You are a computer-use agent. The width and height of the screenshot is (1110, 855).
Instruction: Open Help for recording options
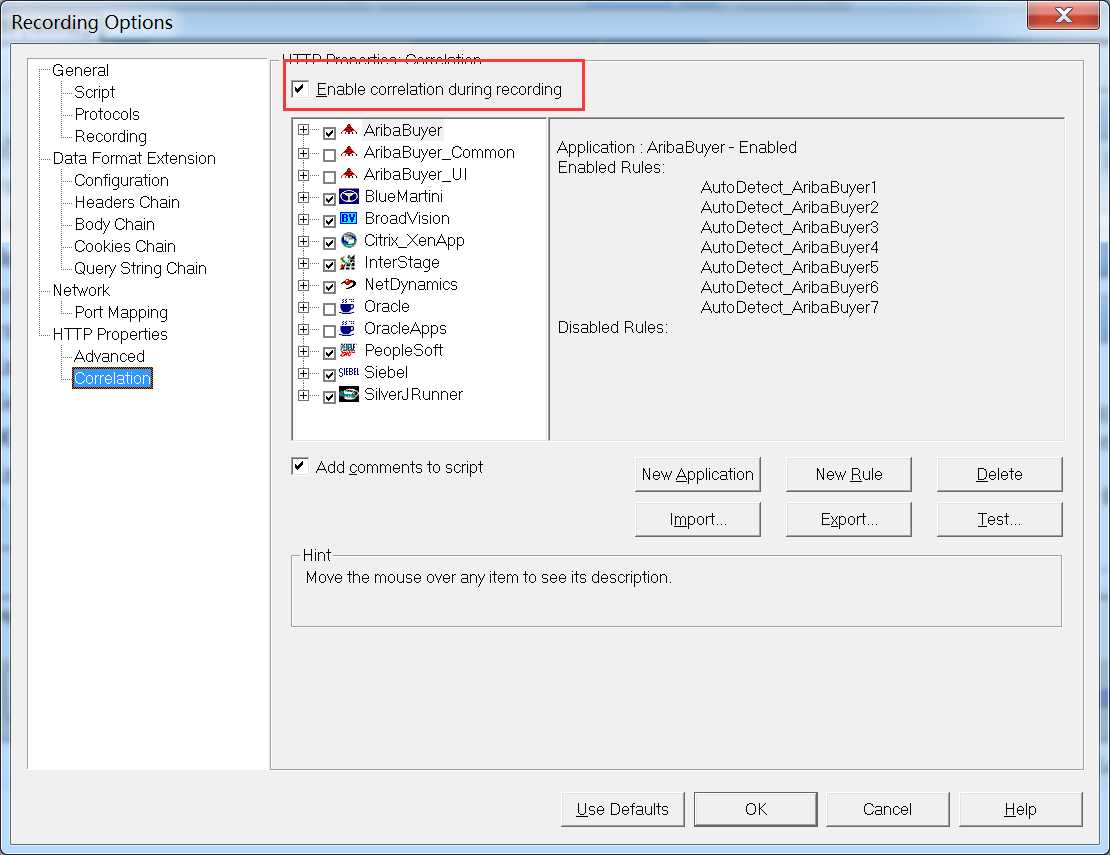1020,809
